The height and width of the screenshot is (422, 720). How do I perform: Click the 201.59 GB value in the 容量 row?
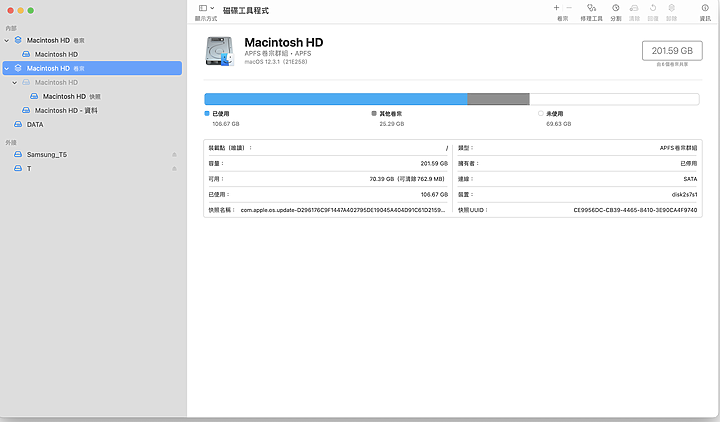[x=434, y=163]
